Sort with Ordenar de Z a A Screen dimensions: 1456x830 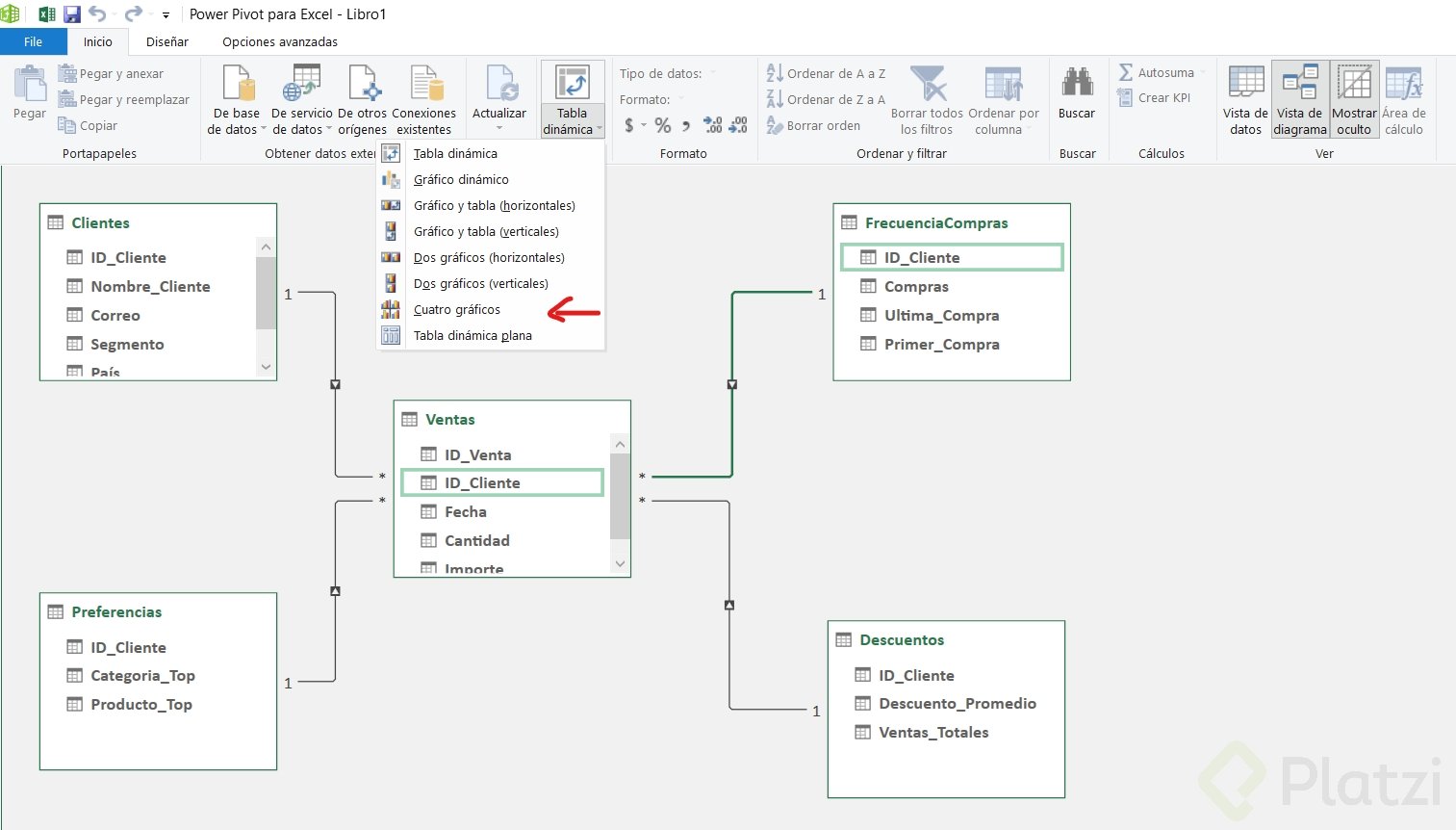(826, 99)
